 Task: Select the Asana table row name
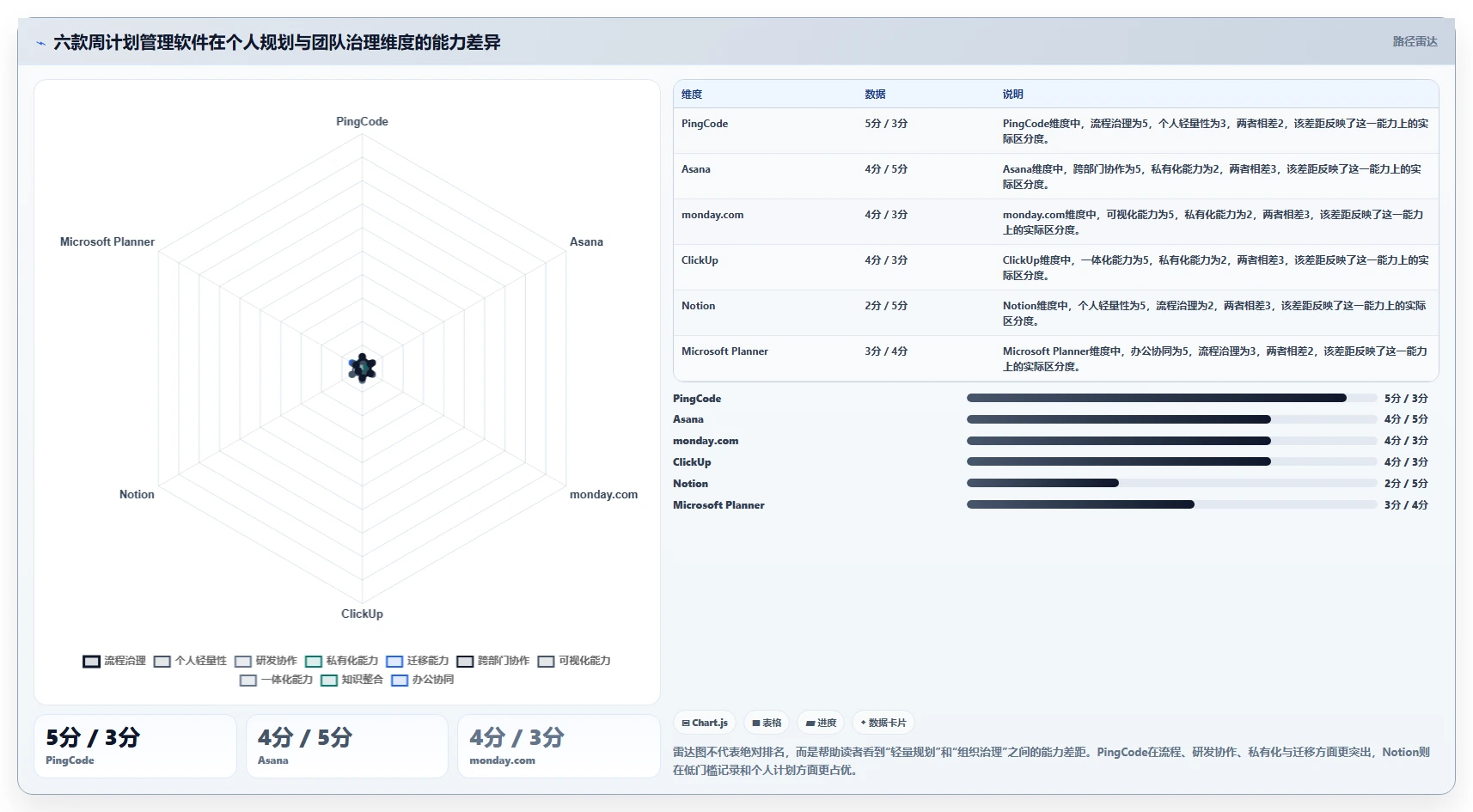(695, 169)
